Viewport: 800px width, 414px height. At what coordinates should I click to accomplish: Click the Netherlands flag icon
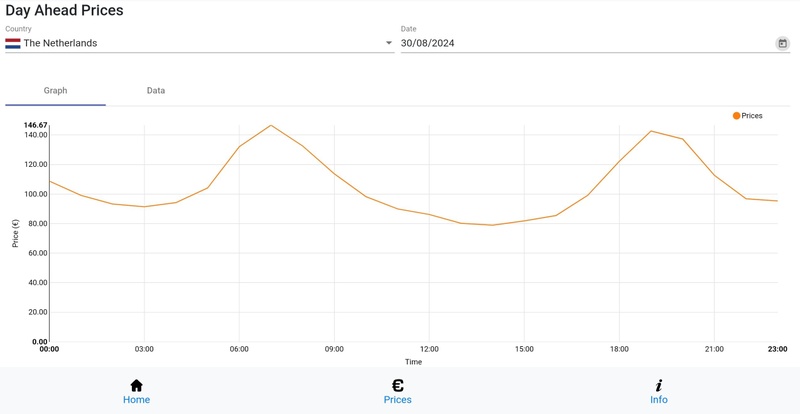[x=13, y=43]
